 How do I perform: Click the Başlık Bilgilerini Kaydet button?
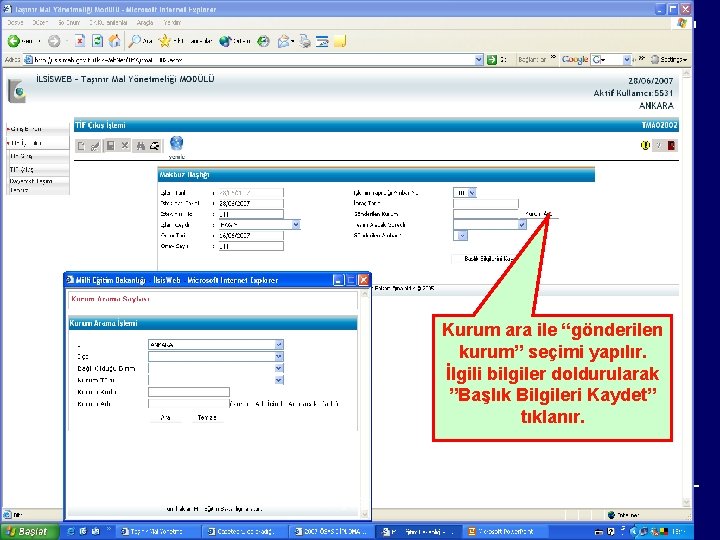coord(489,259)
